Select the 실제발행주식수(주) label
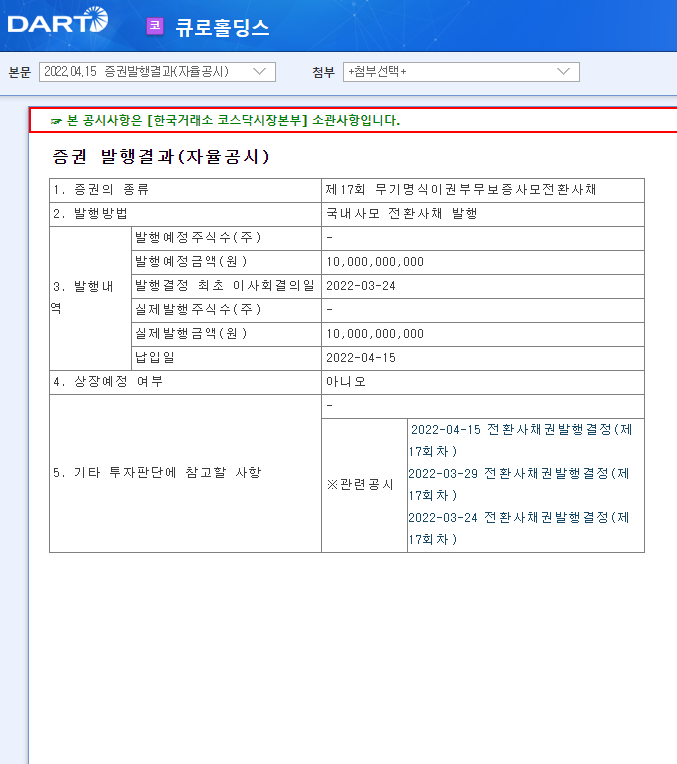 click(198, 309)
